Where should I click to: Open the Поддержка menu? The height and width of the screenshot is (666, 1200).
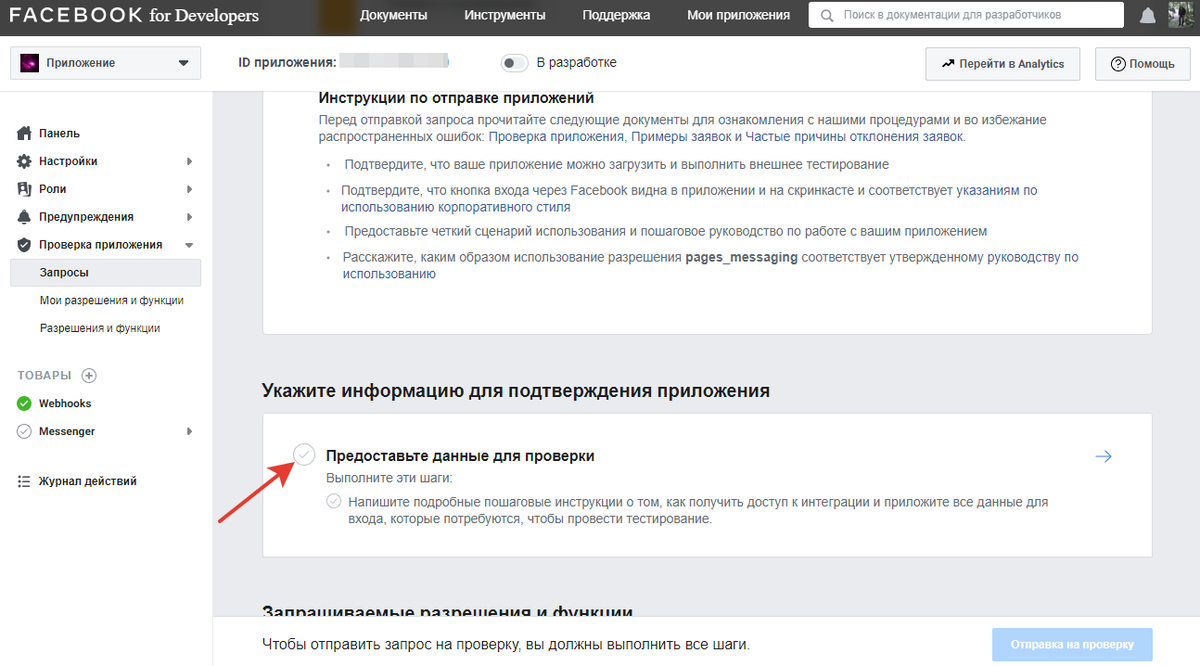coord(616,15)
